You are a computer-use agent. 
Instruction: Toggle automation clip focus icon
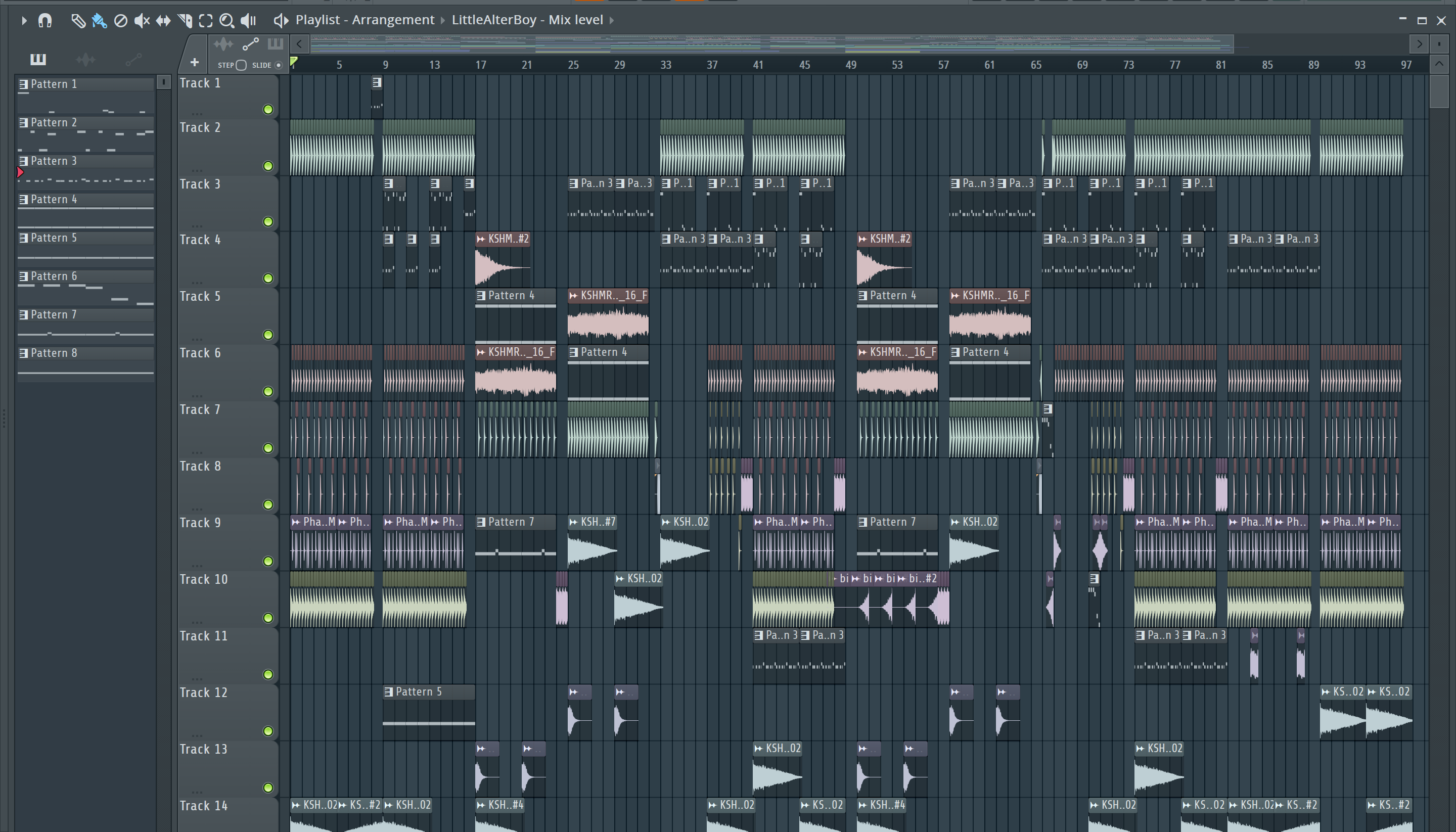[250, 44]
